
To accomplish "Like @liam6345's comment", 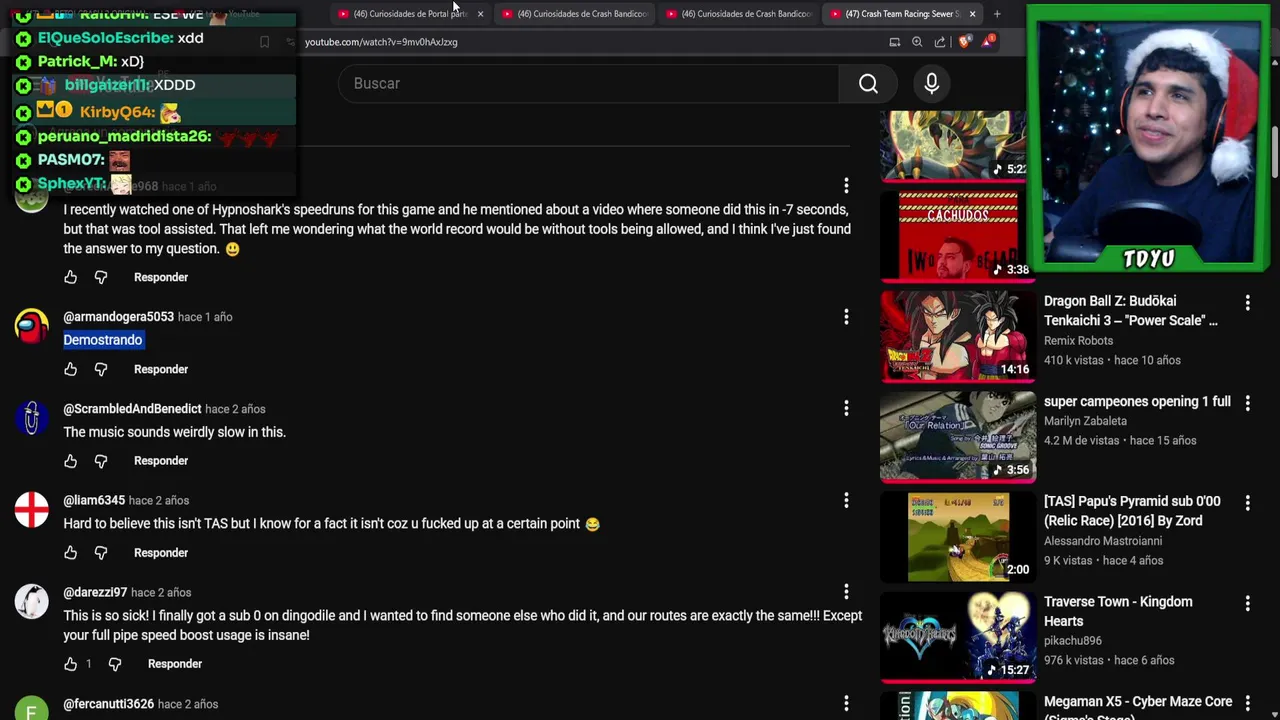I will [70, 553].
